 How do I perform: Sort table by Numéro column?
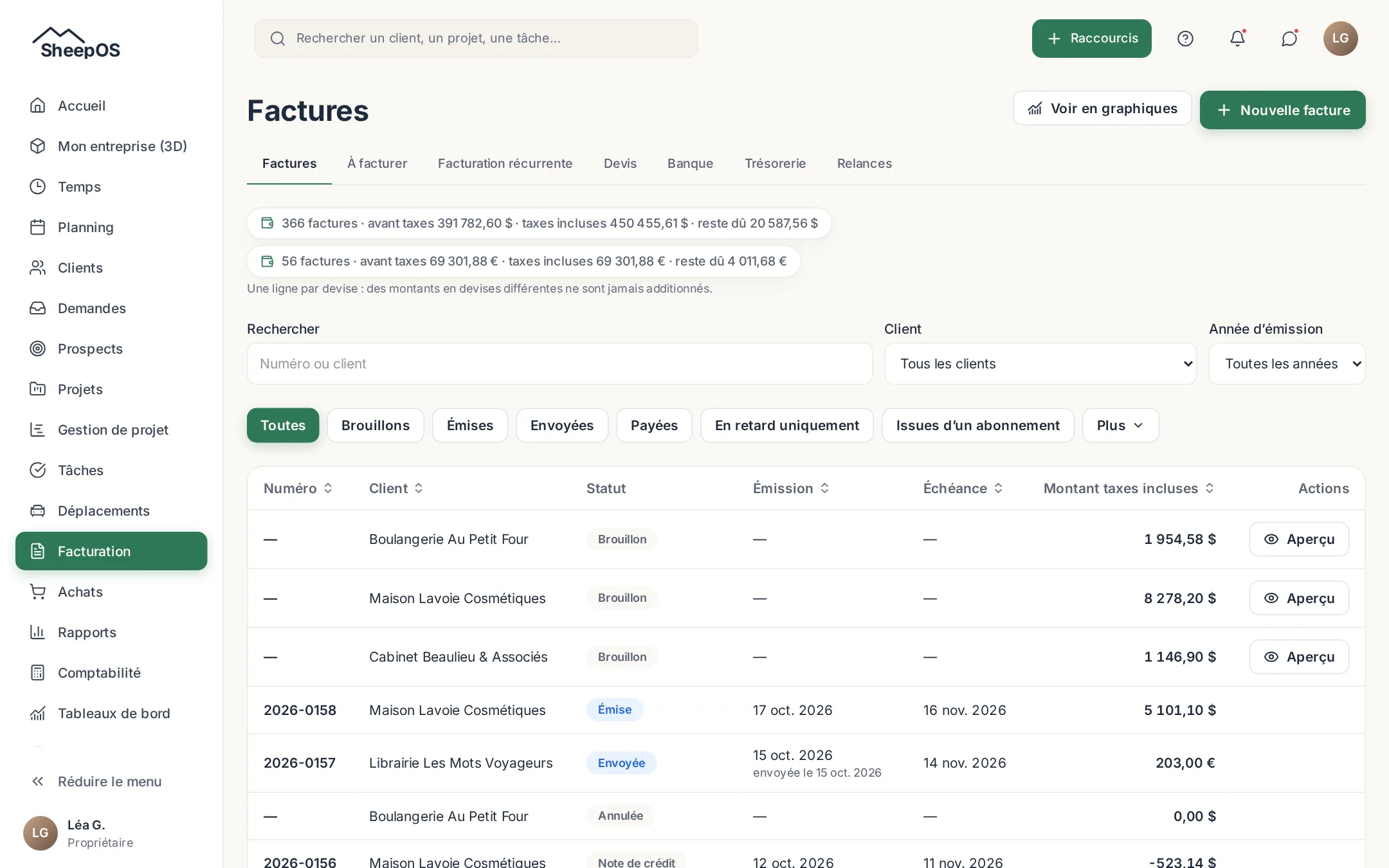click(298, 488)
